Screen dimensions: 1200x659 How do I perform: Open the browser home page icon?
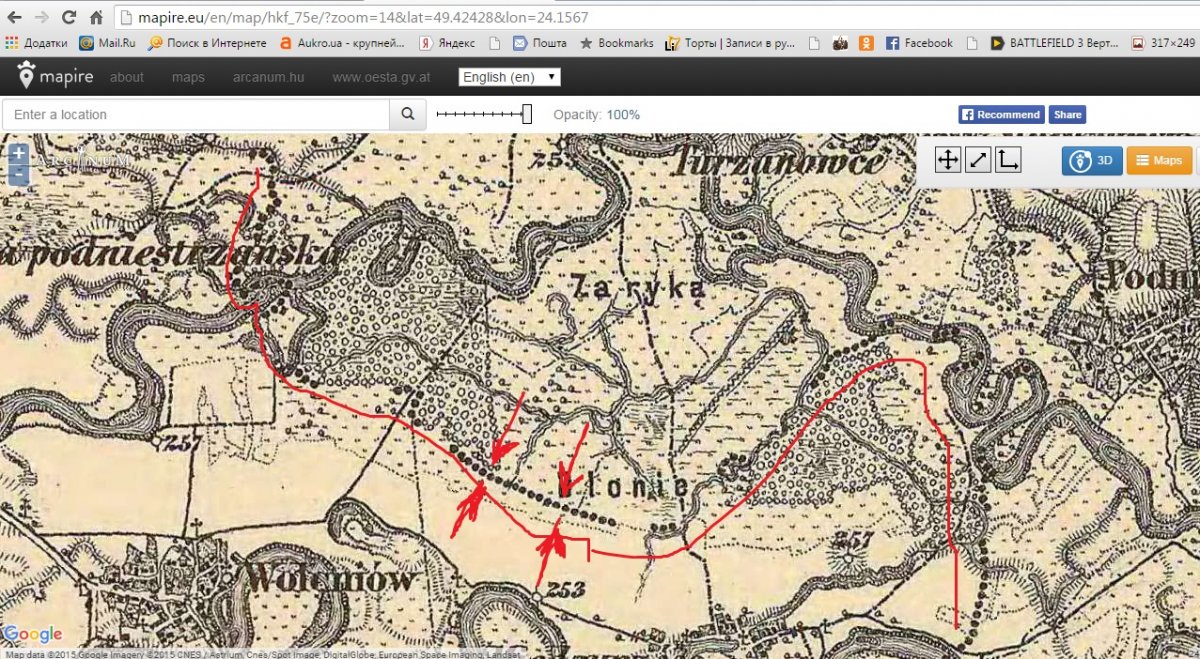click(x=96, y=17)
